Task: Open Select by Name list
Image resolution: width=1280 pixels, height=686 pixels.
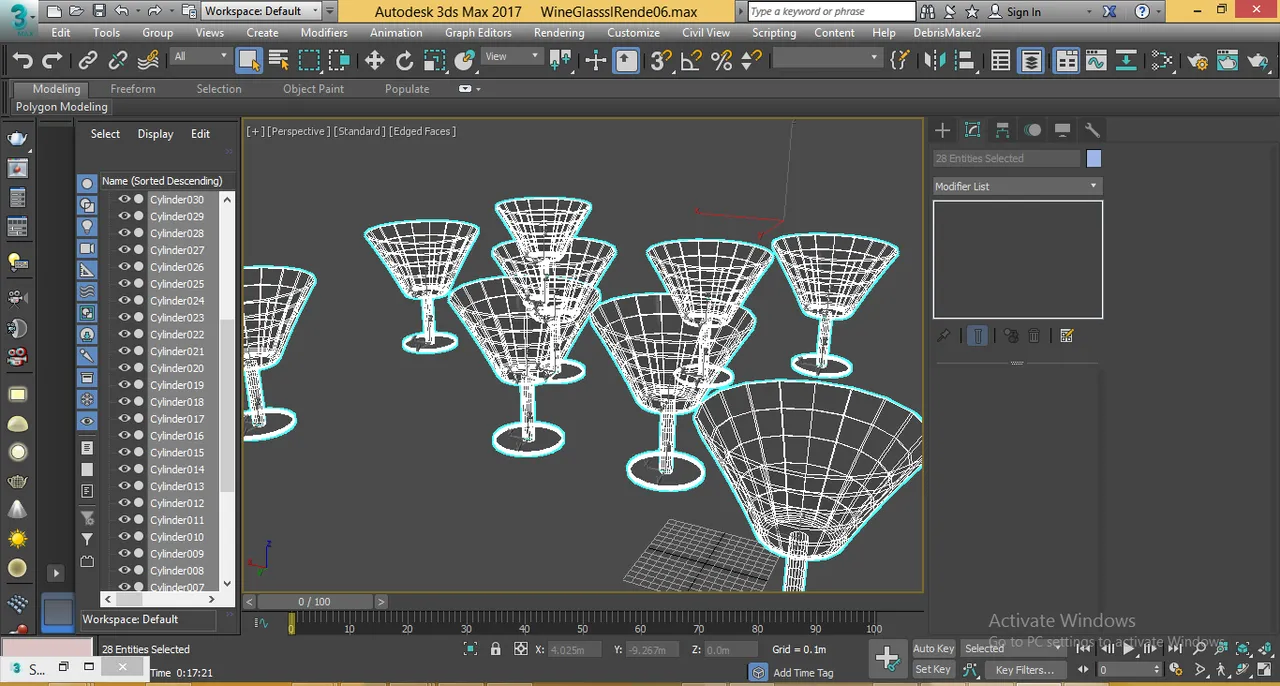Action: (x=279, y=61)
